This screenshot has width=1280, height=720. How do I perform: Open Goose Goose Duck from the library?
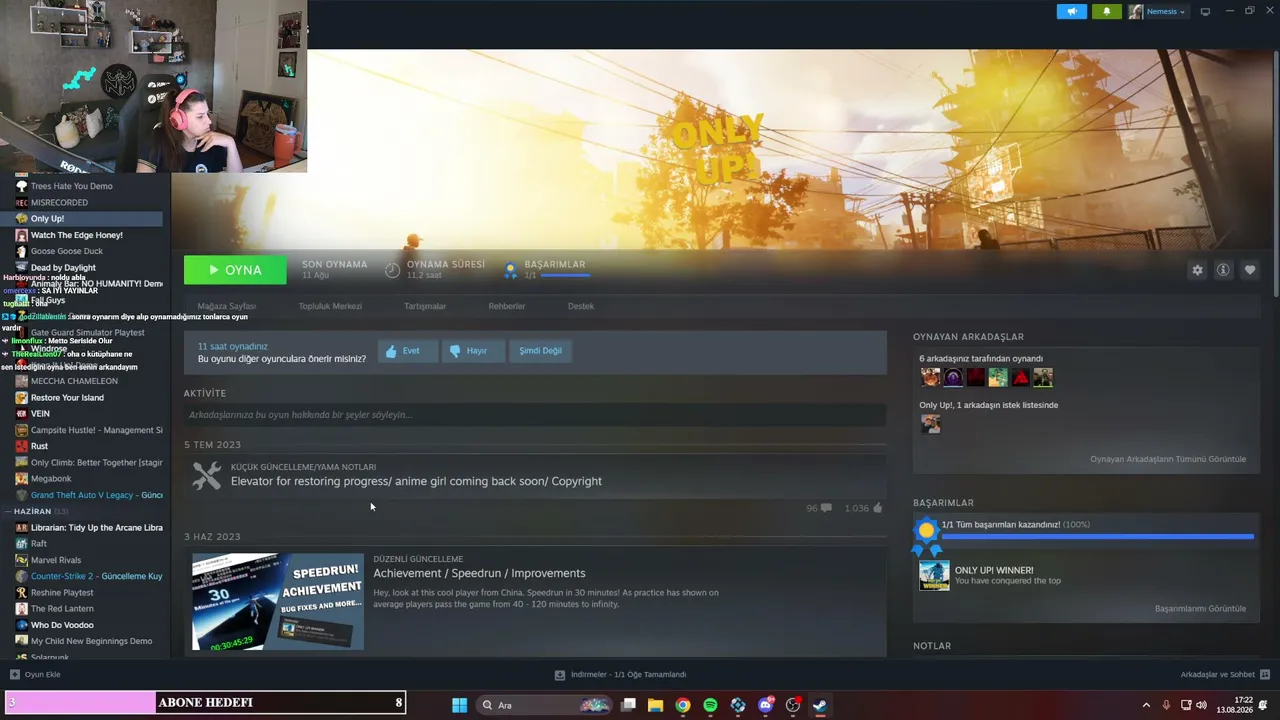pos(67,251)
